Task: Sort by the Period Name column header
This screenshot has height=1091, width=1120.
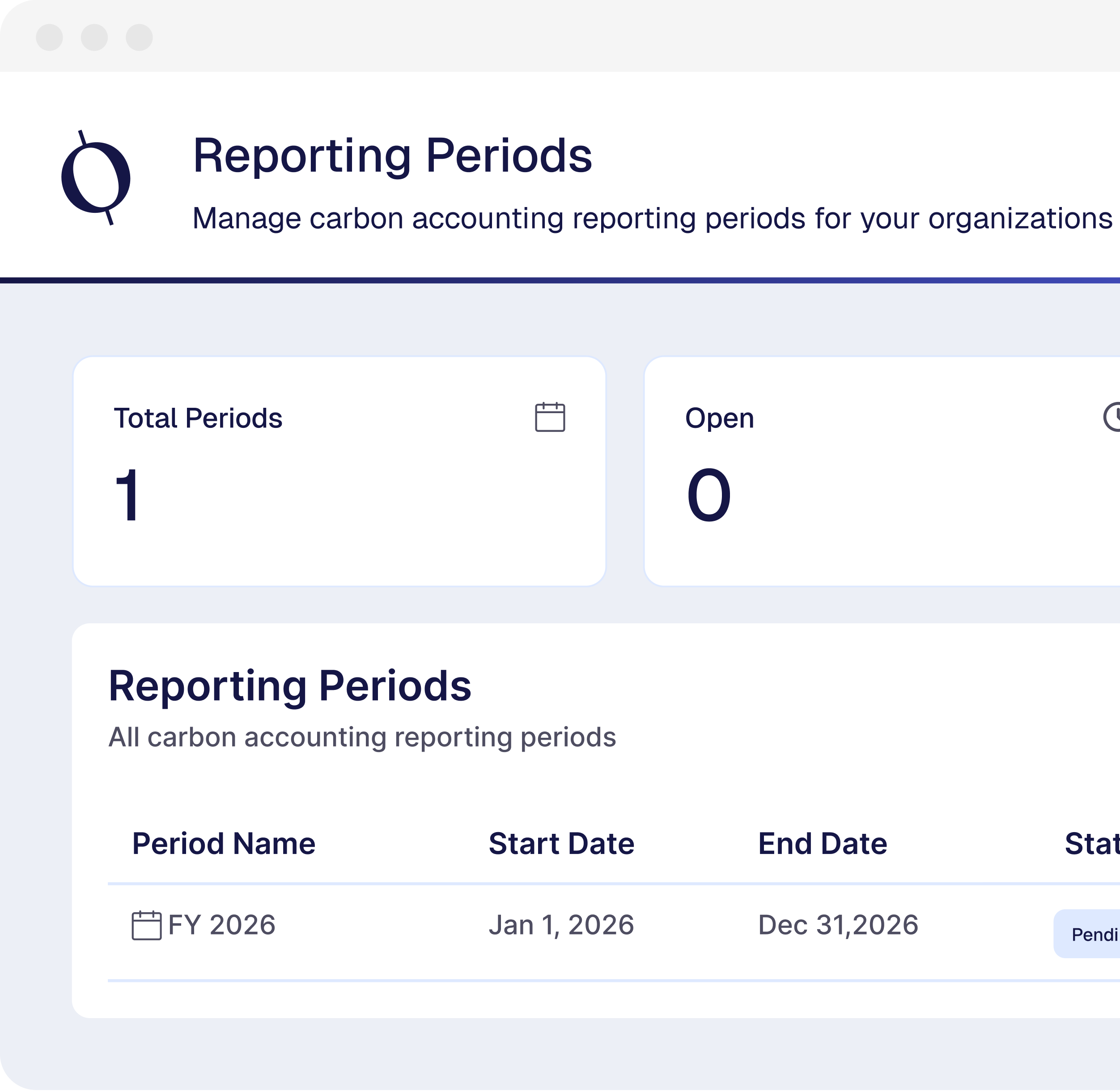Action: coord(224,843)
